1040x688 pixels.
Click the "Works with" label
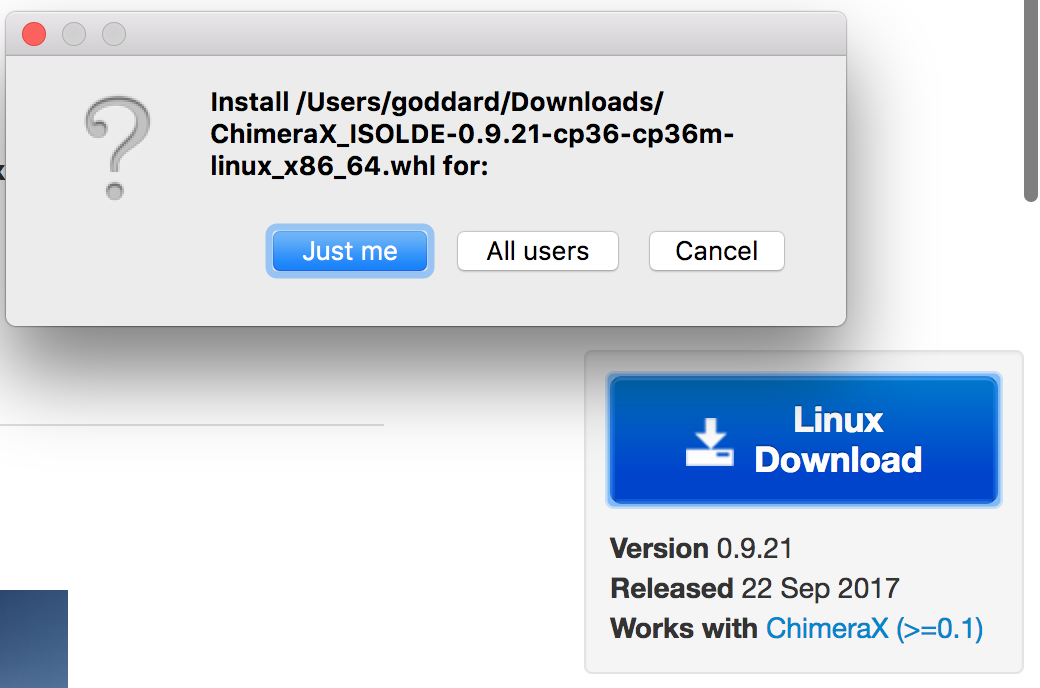pos(683,628)
